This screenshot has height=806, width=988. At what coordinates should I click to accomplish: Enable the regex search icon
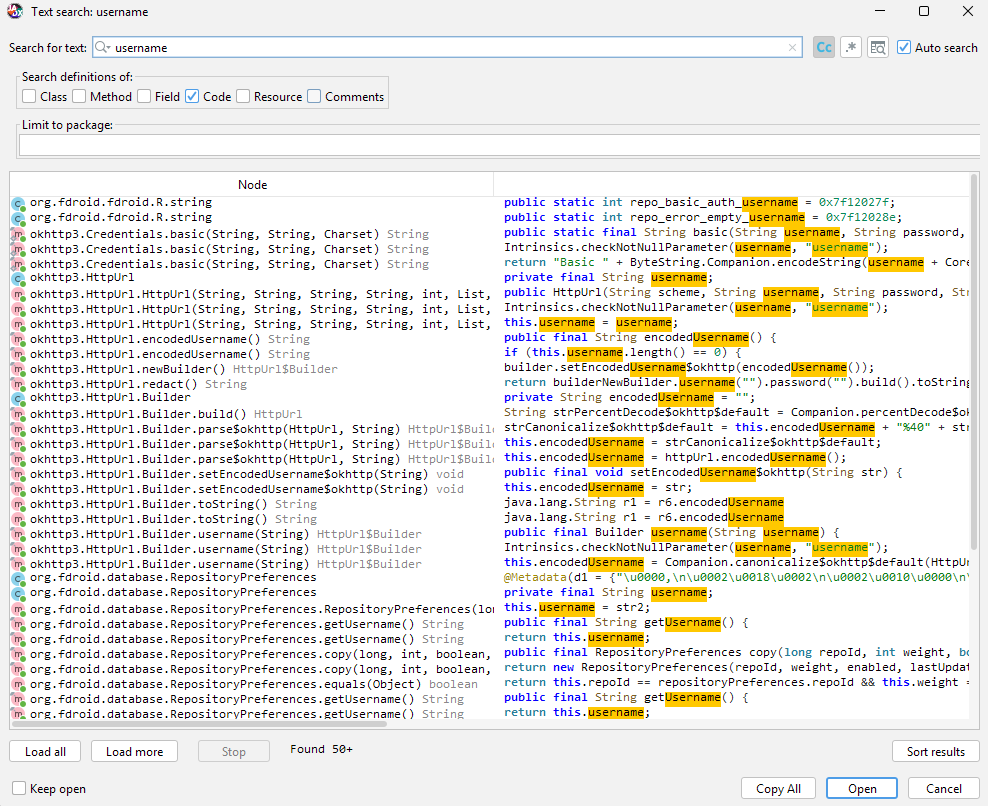pyautogui.click(x=851, y=47)
